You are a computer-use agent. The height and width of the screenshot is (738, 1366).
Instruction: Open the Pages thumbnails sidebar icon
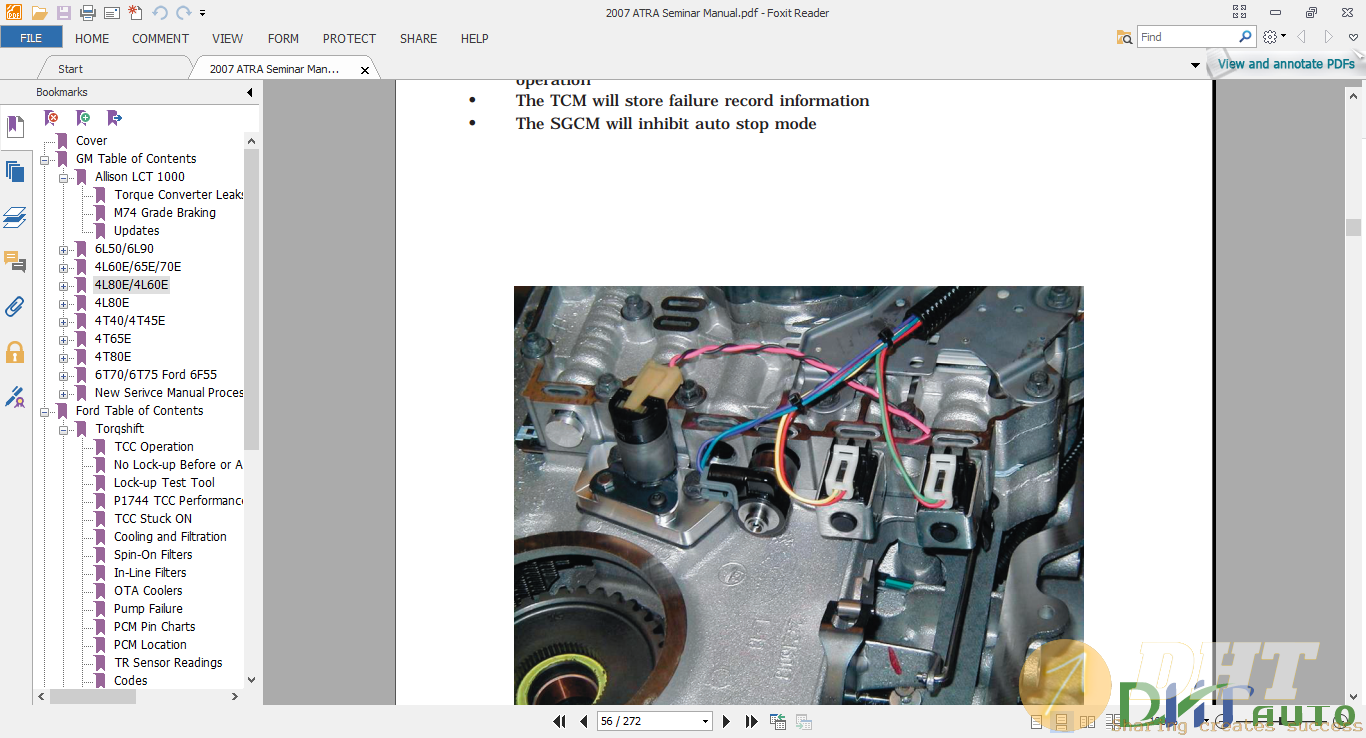click(15, 171)
